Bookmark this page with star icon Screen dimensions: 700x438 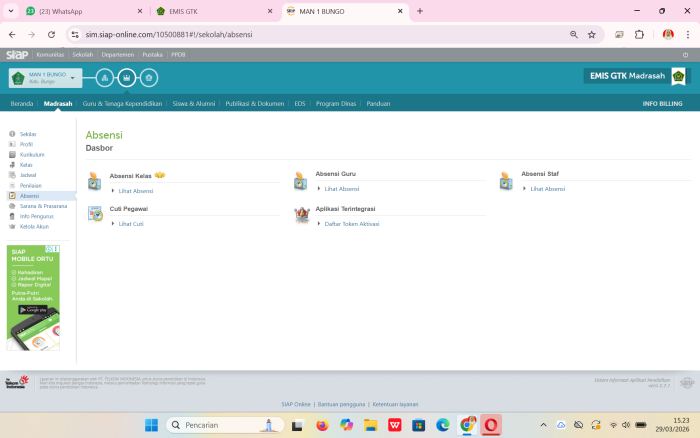[592, 34]
